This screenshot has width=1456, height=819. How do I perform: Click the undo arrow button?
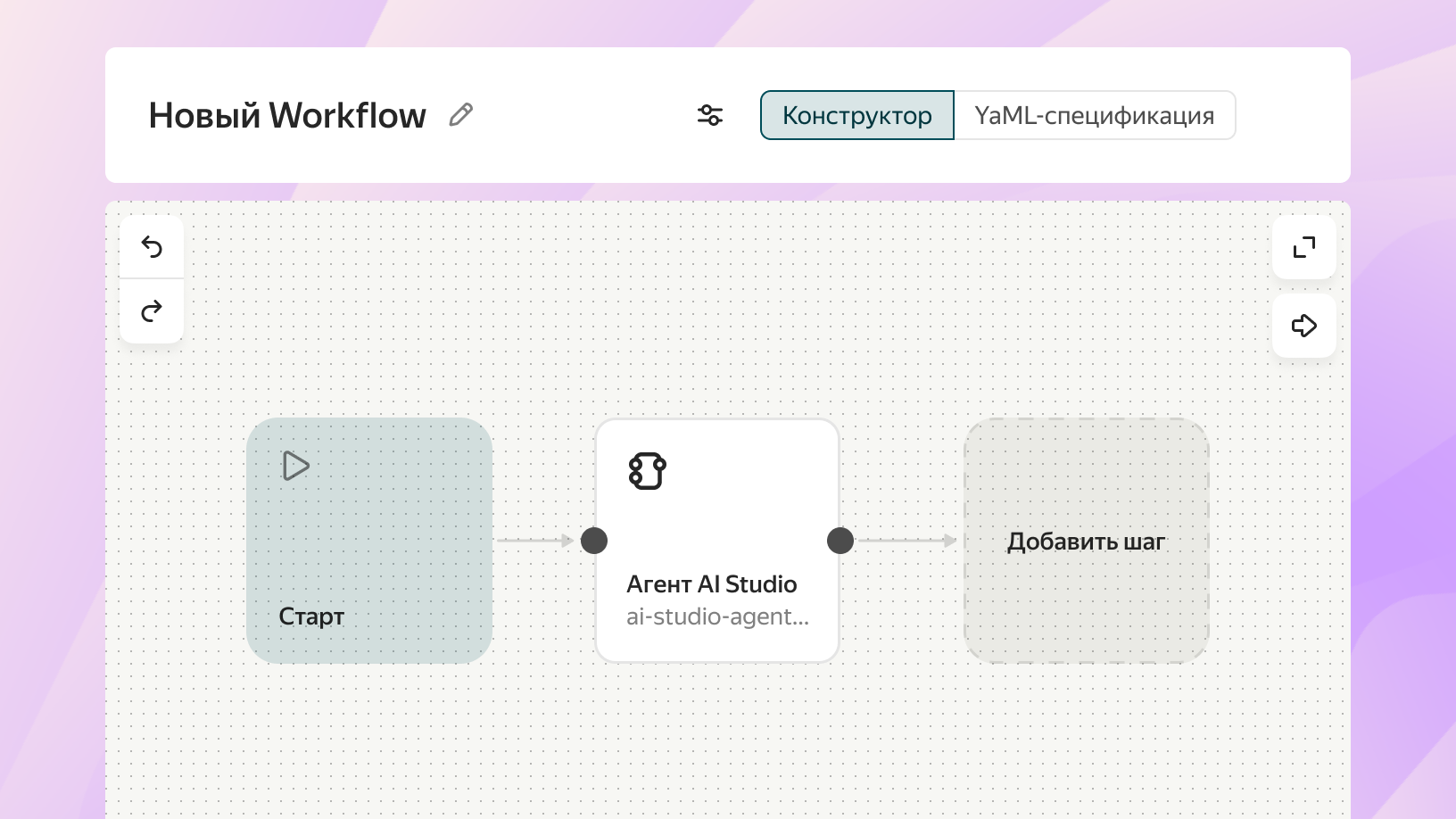click(152, 247)
